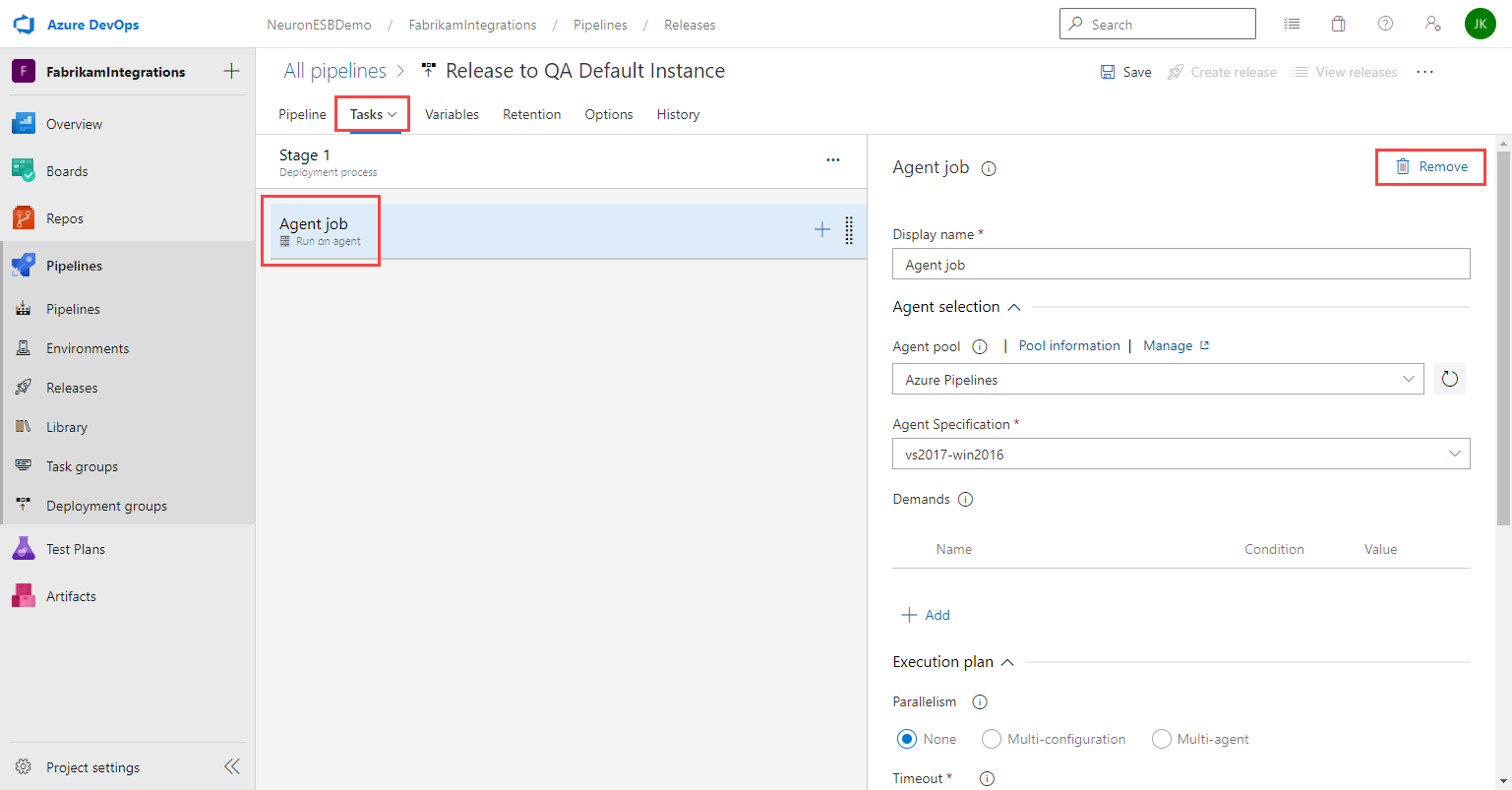Click info icon beside Parallelism
The image size is (1512, 790).
979,701
